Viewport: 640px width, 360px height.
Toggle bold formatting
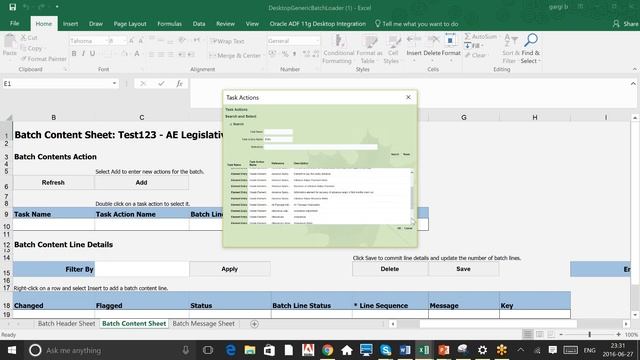(74, 53)
